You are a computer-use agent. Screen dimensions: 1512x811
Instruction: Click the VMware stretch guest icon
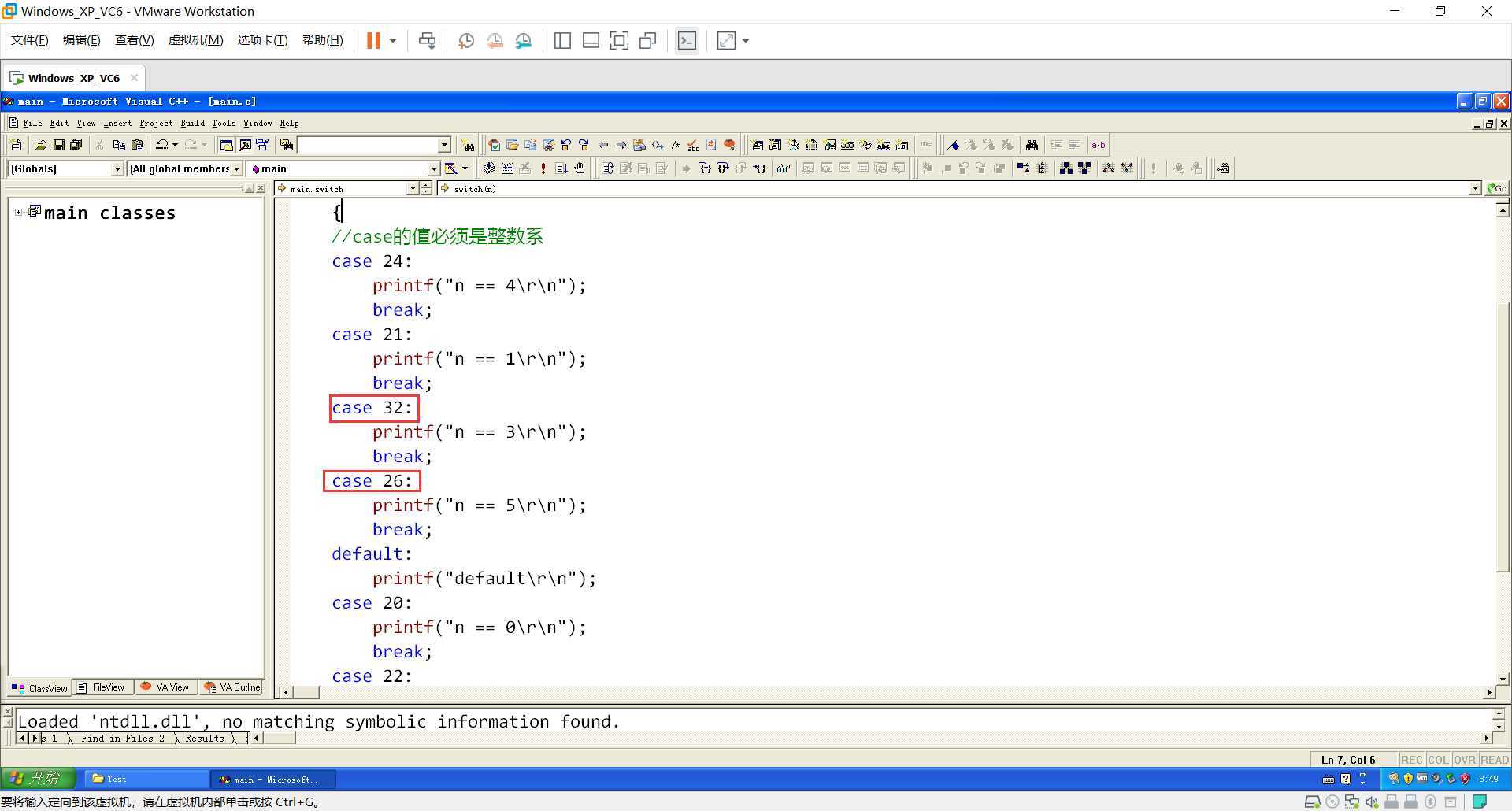(726, 41)
